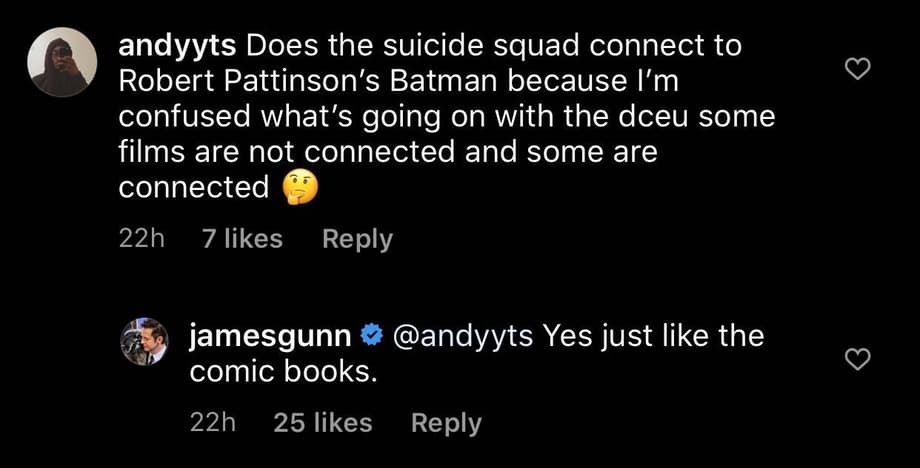Viewport: 920px width, 468px height.
Task: View the 7 likes list
Action: coord(242,239)
